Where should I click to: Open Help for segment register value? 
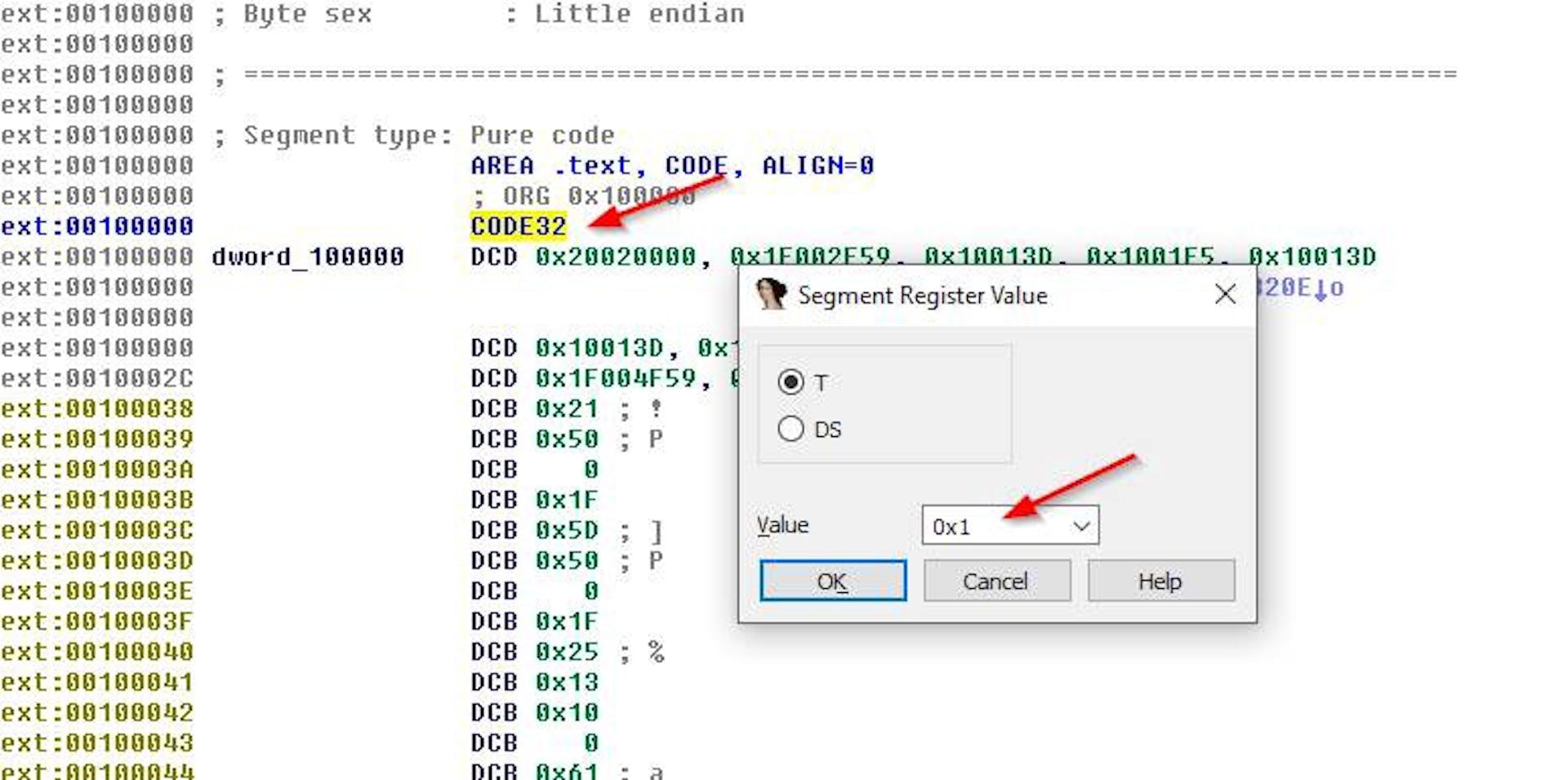click(1160, 582)
